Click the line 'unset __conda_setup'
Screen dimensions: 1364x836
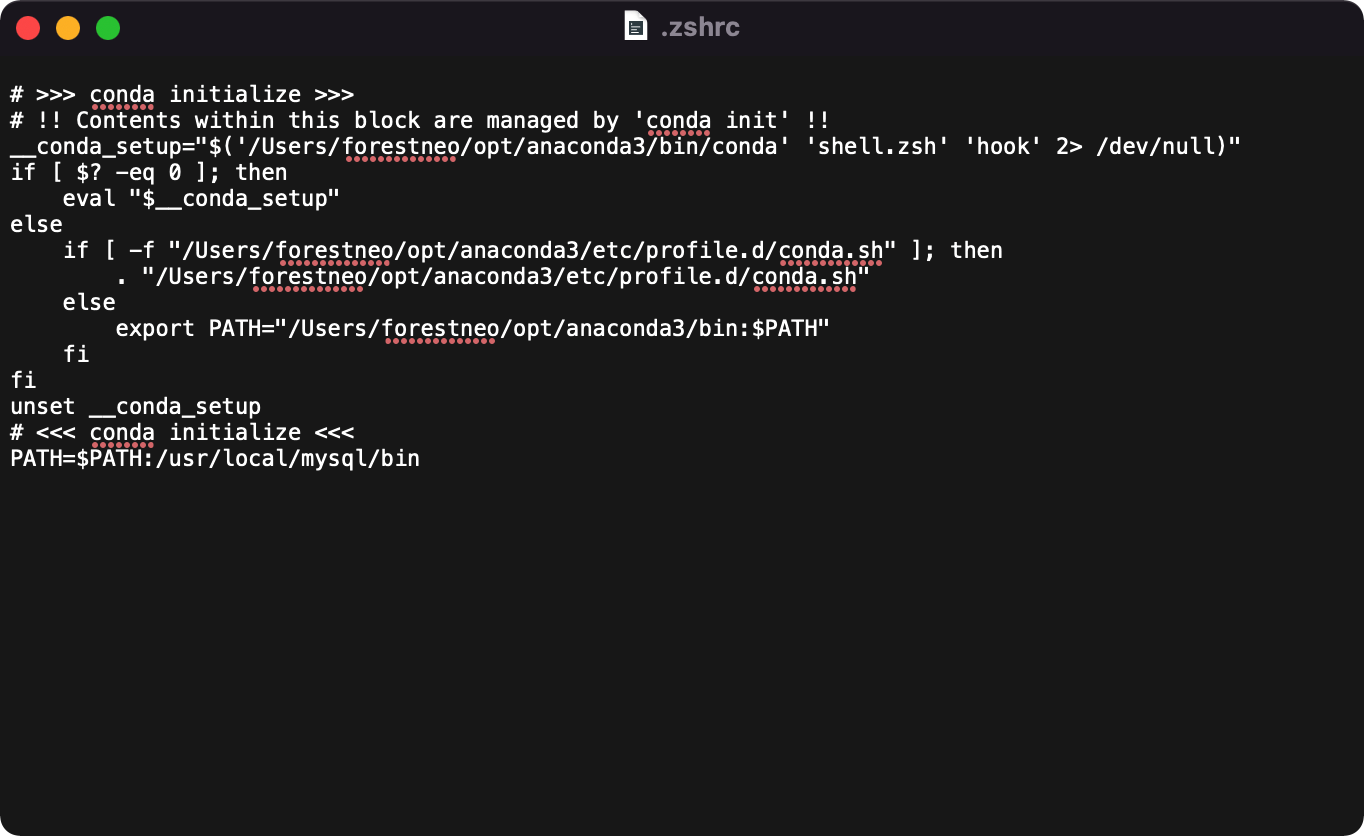pos(136,407)
